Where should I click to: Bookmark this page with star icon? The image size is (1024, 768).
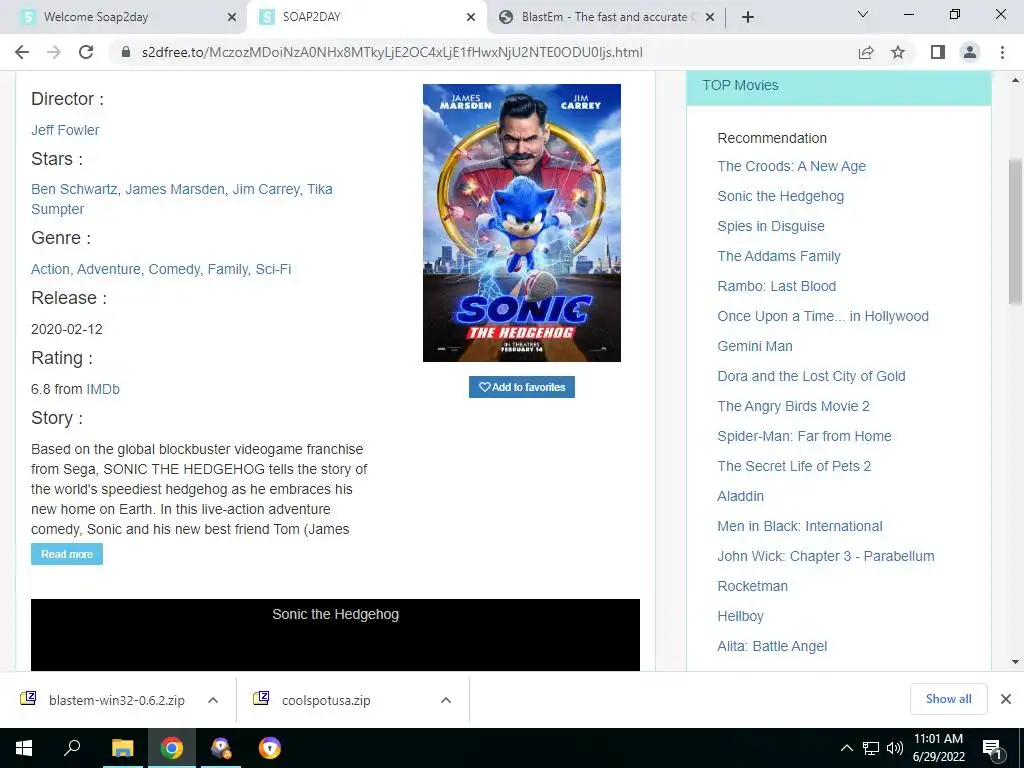(898, 52)
